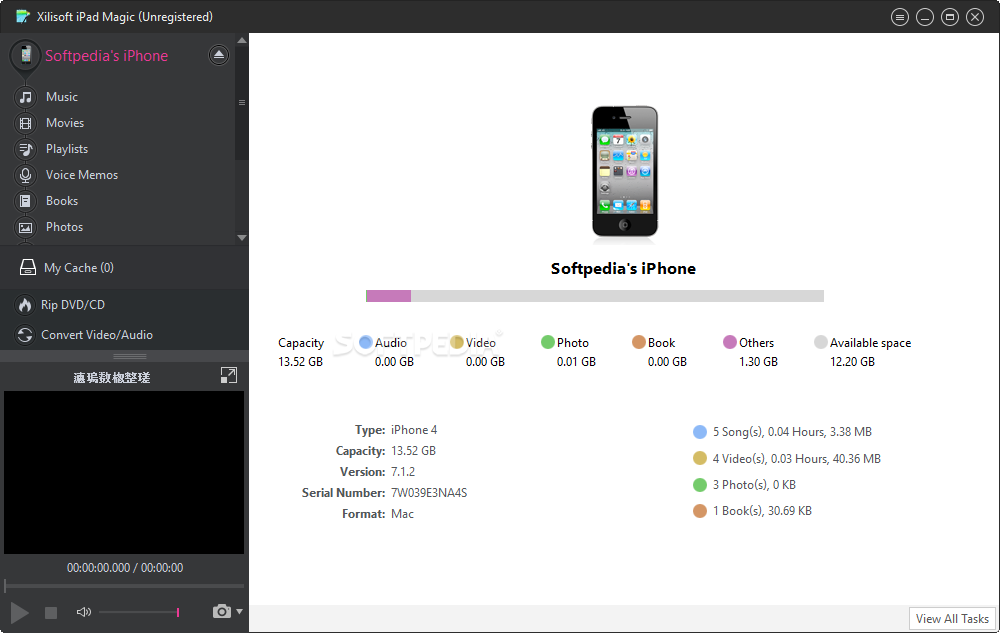Open My Cache (0)
Viewport: 1000px width, 633px height.
[x=78, y=268]
